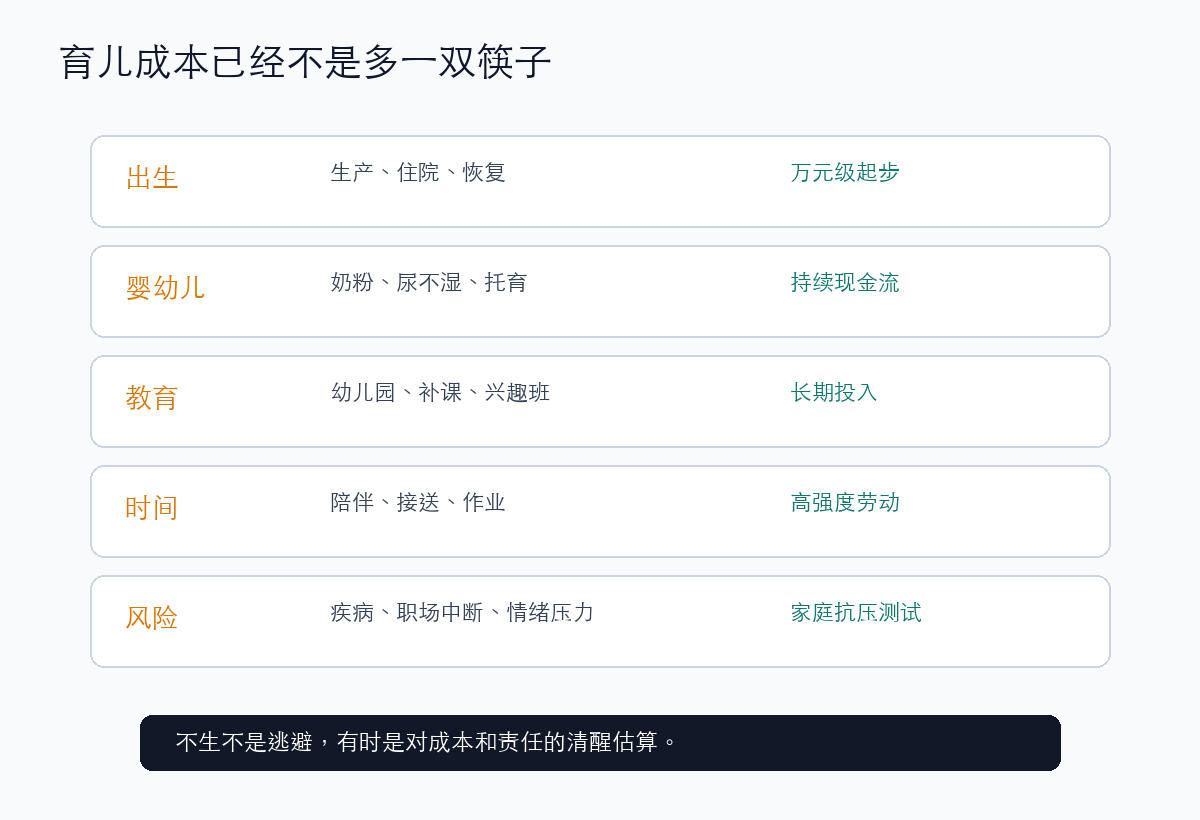
Task: Select the 风险 row heading
Action: 152,618
